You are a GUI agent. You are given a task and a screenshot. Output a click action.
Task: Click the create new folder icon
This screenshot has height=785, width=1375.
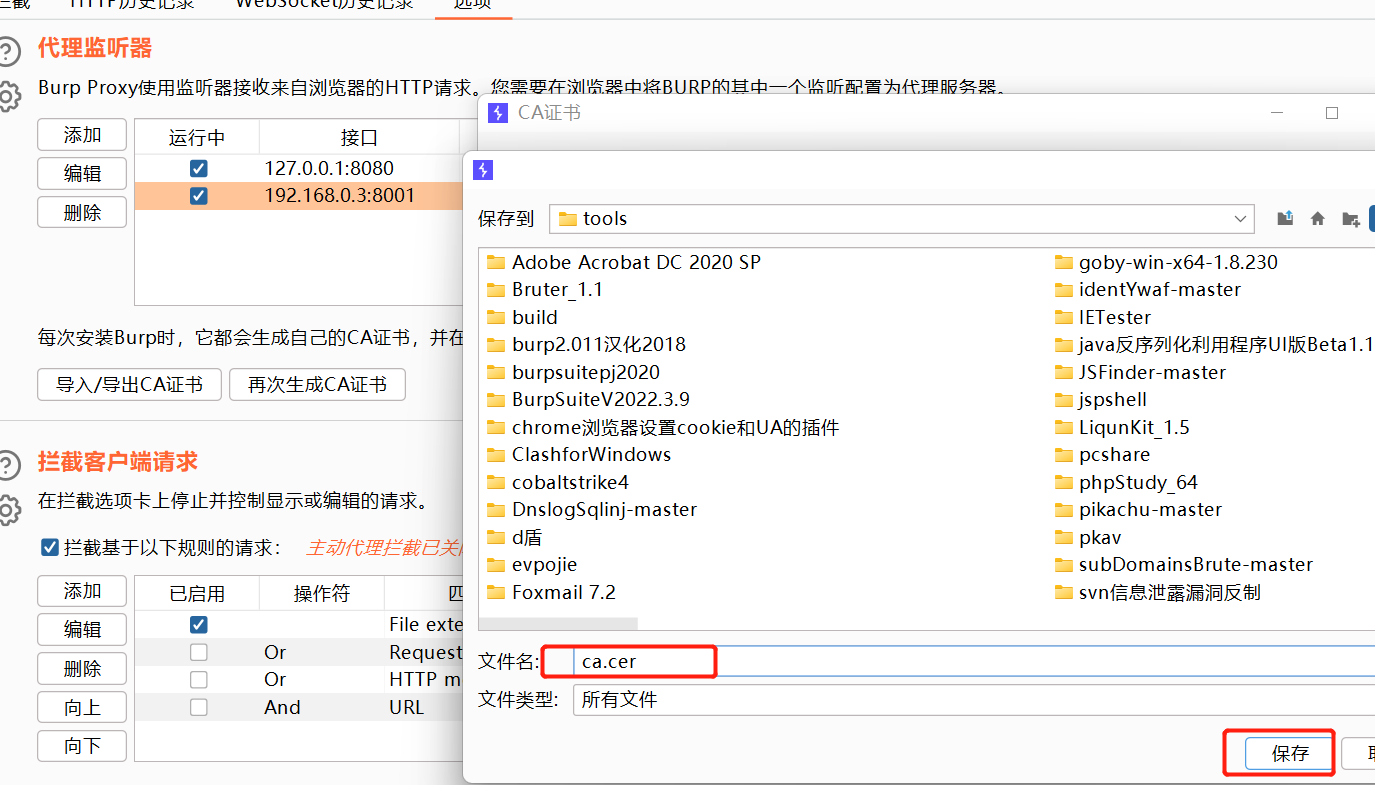click(x=1350, y=218)
